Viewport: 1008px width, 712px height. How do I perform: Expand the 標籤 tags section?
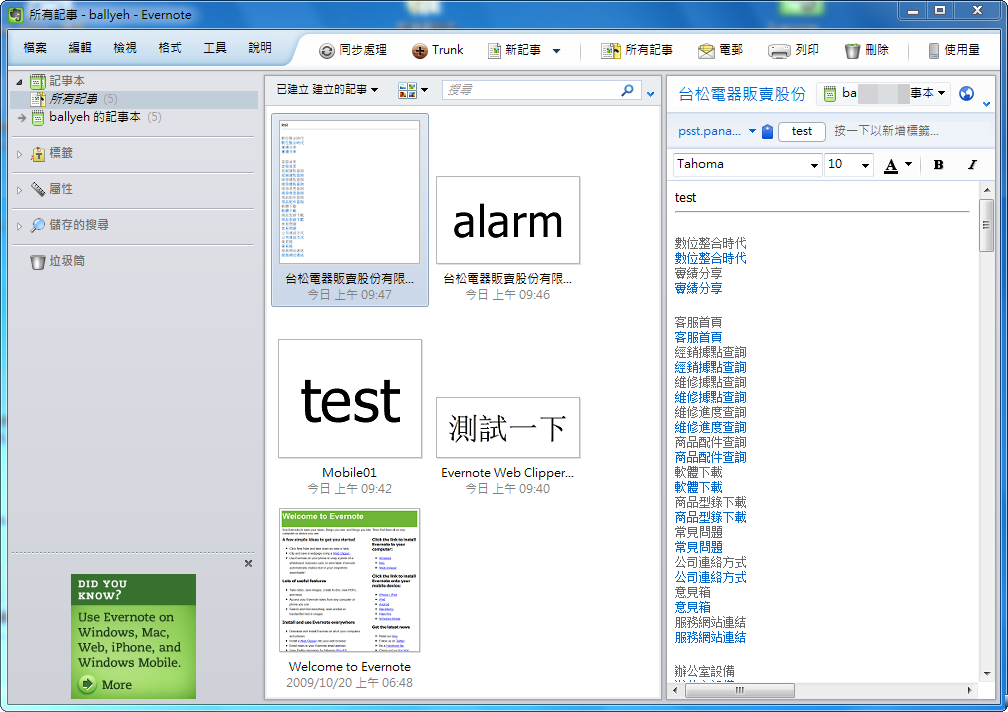19,154
